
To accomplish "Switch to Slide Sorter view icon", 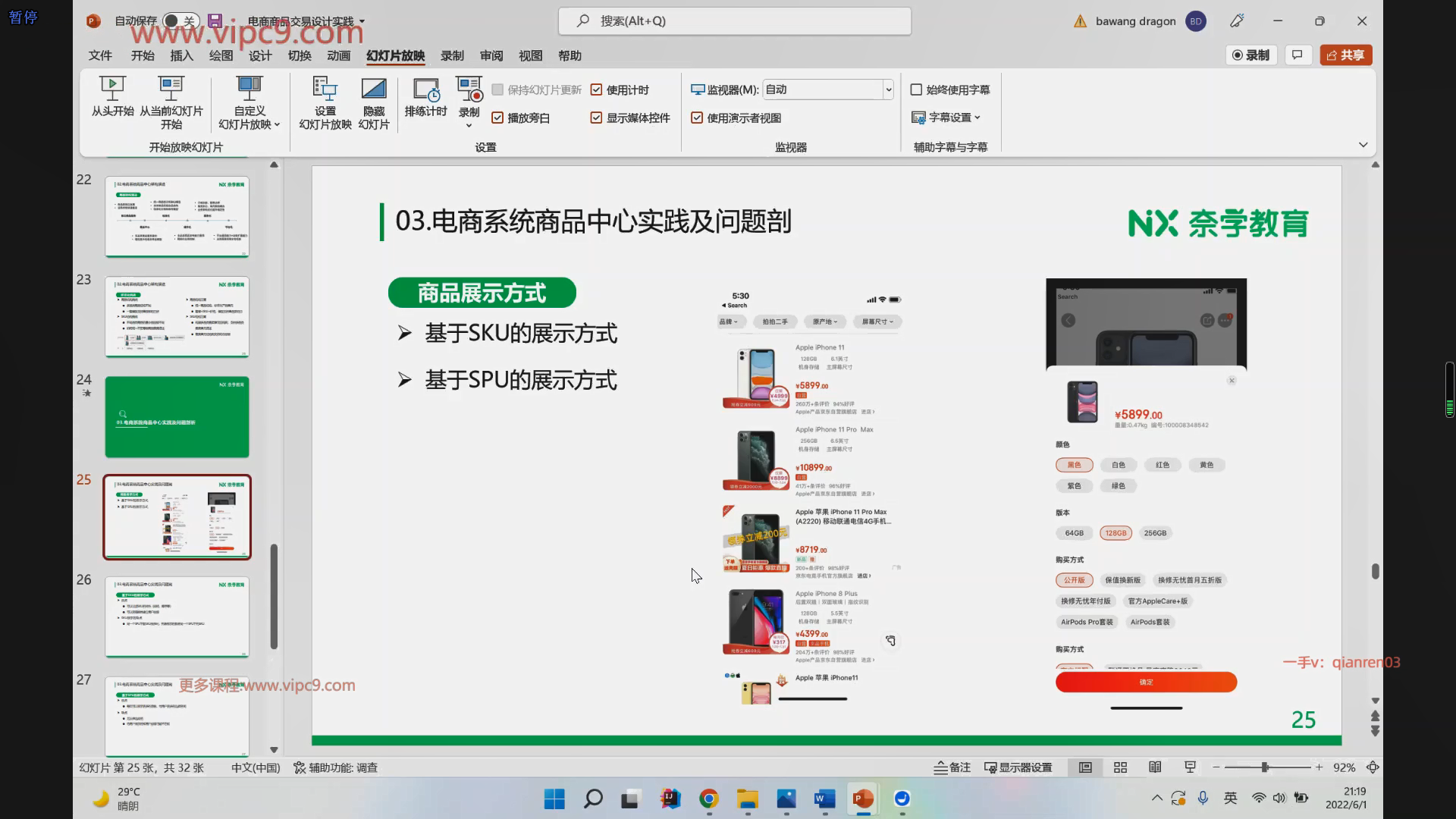I will coord(1120,767).
